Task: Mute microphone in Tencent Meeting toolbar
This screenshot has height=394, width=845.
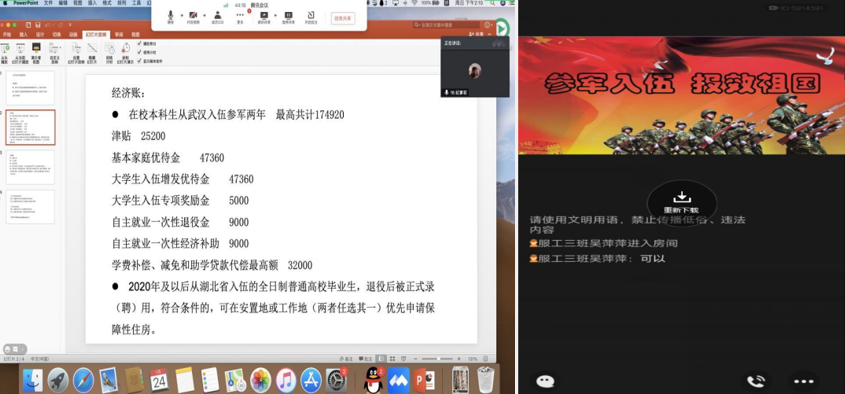Action: coord(171,16)
